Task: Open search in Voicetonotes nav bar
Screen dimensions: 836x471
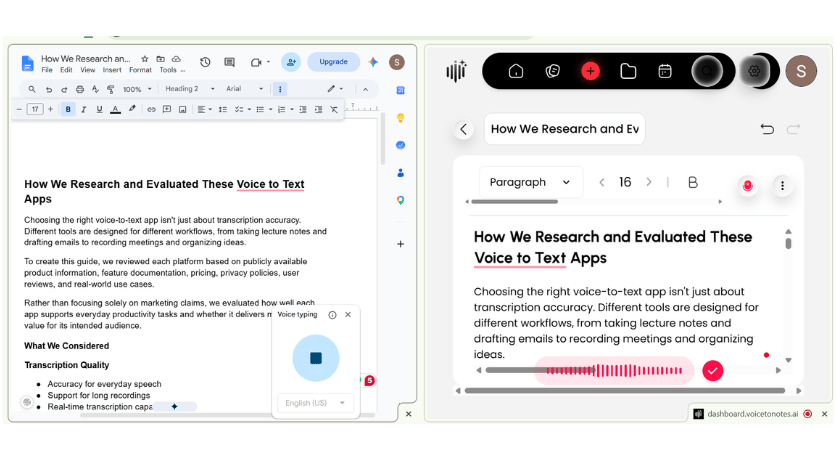Action: click(x=707, y=71)
